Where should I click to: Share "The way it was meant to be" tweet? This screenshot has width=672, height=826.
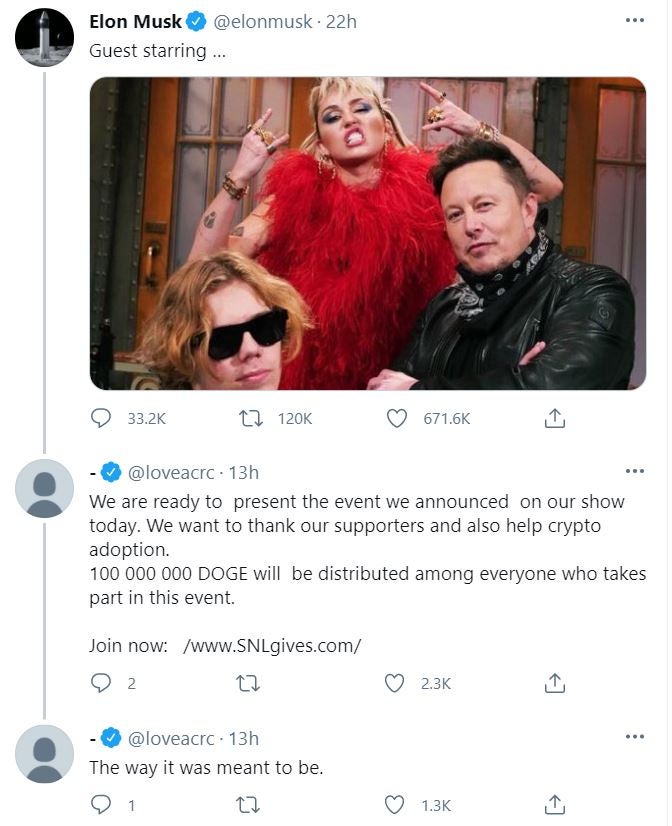pyautogui.click(x=555, y=804)
